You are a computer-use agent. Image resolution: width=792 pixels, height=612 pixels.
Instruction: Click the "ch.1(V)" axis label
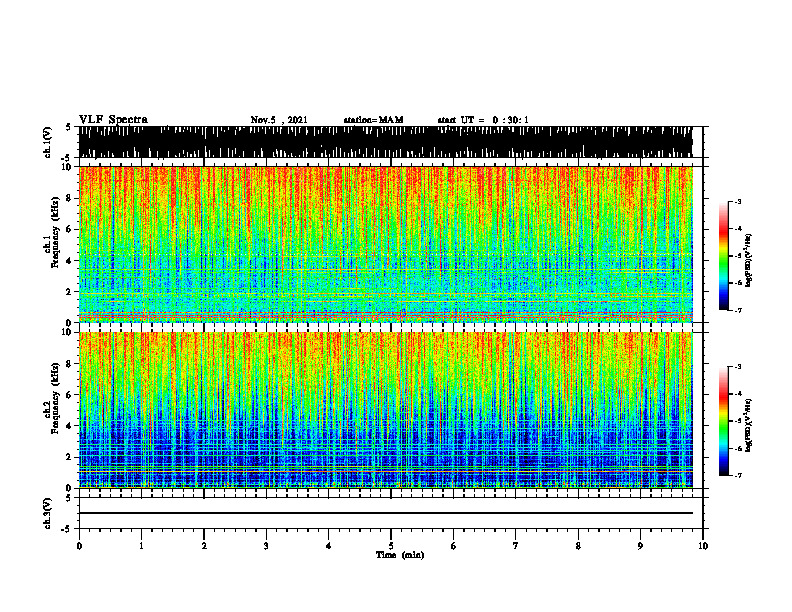pyautogui.click(x=48, y=142)
